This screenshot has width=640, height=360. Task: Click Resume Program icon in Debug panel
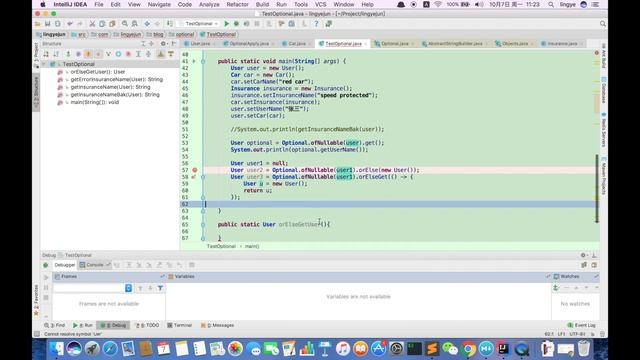46,277
